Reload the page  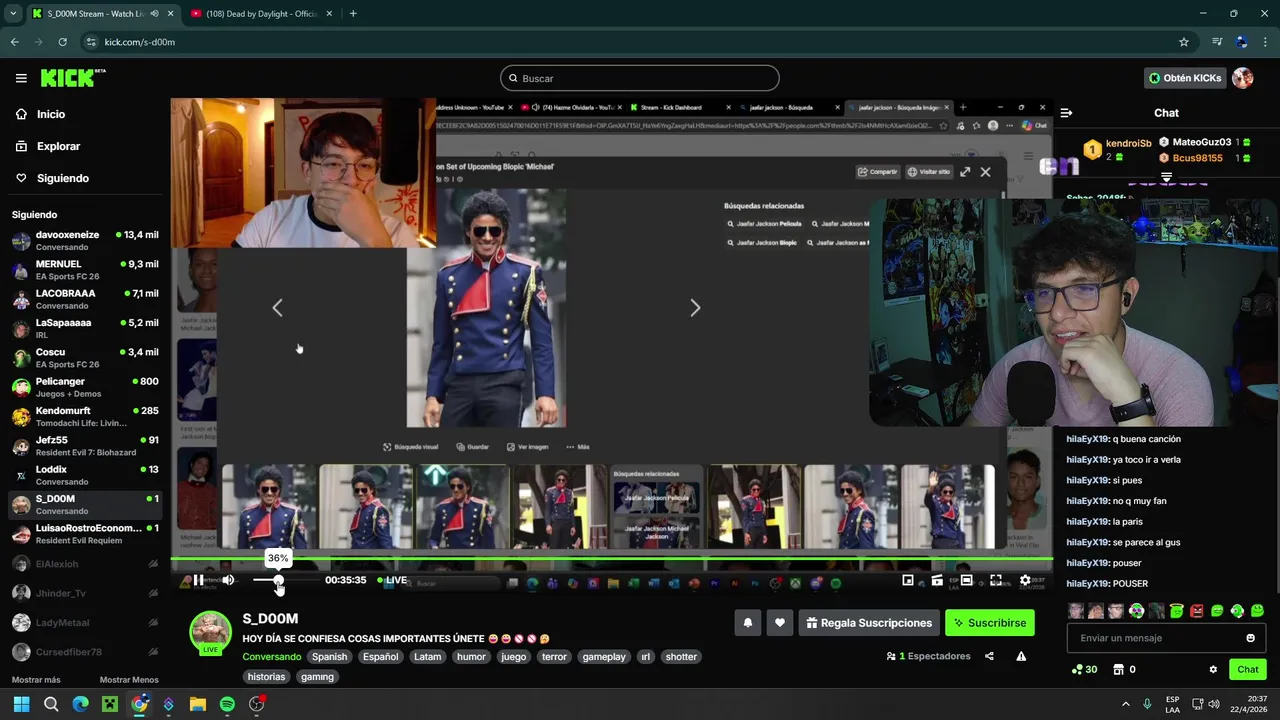62,42
